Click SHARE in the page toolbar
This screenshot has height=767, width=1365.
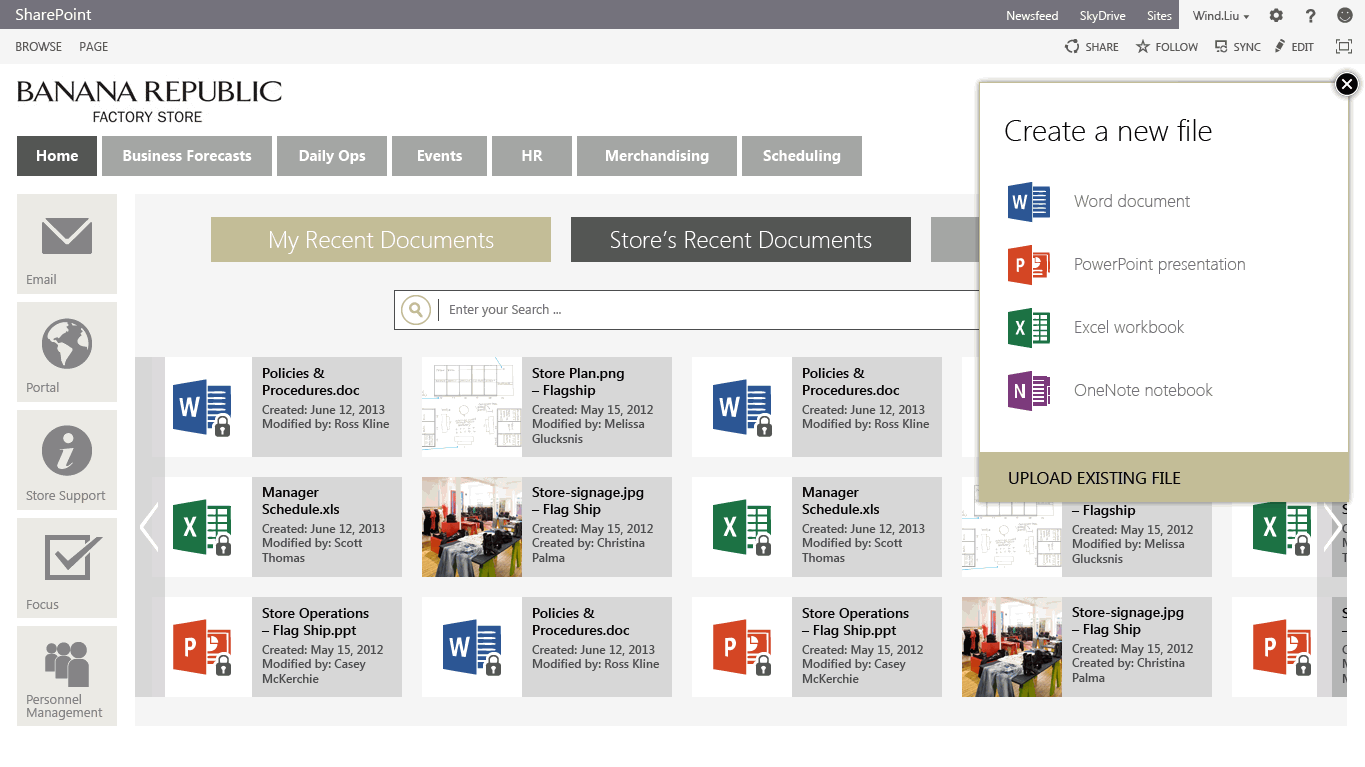click(x=1092, y=47)
